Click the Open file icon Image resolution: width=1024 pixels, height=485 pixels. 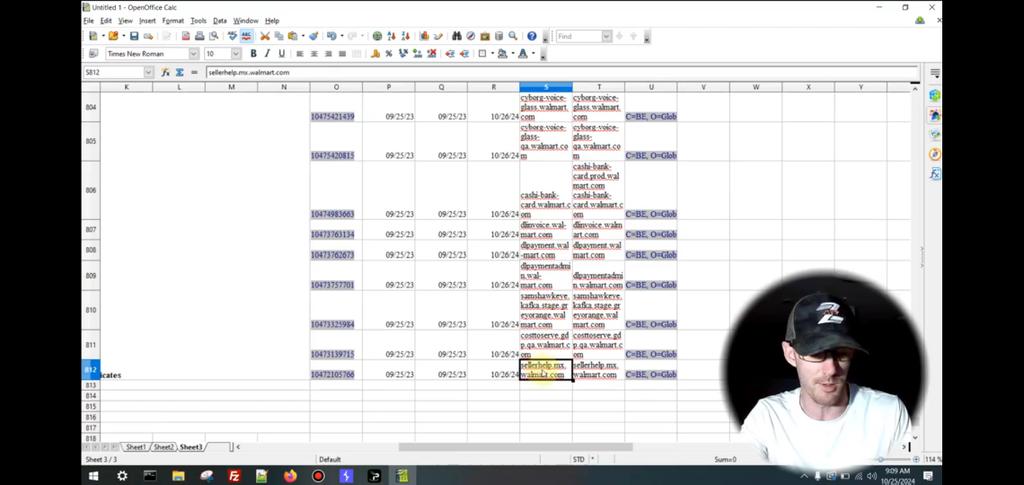[113, 37]
